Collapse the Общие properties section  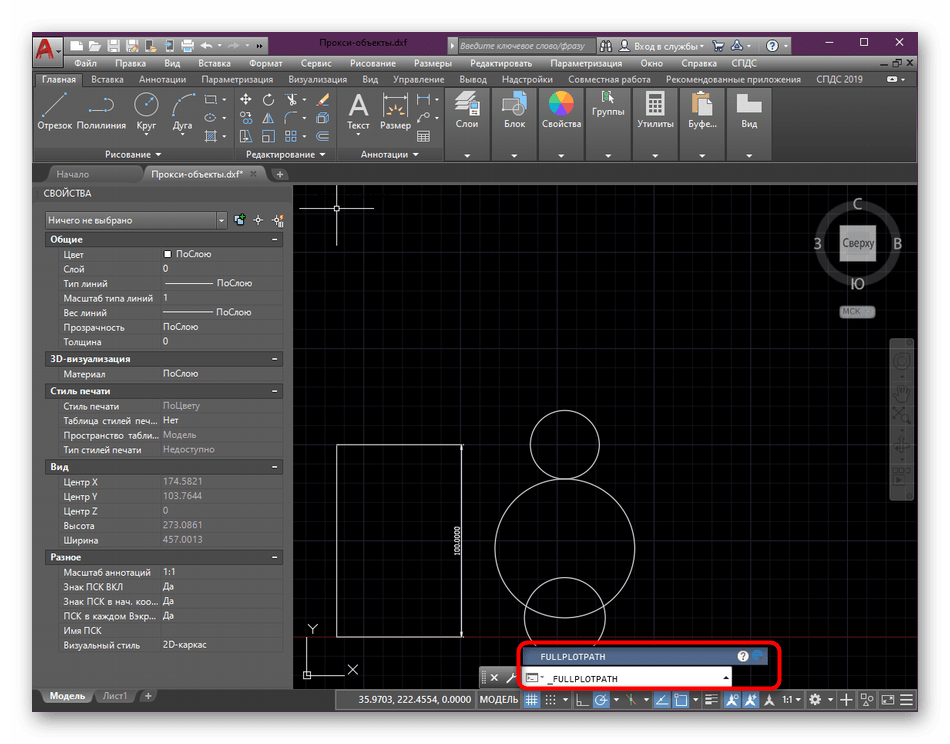coord(275,240)
